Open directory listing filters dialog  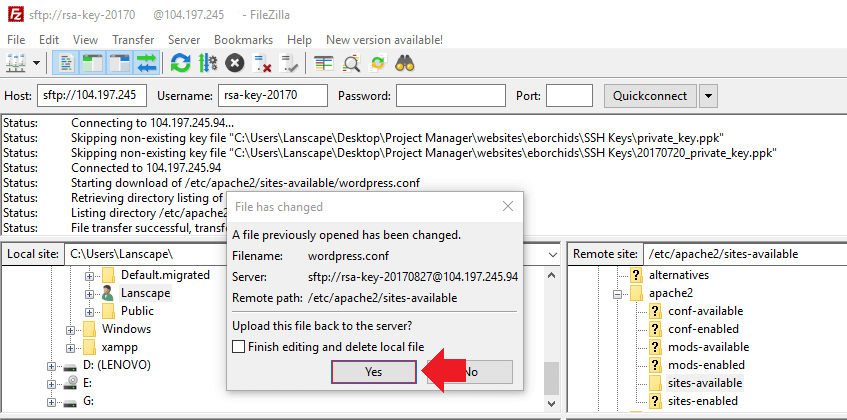click(324, 63)
